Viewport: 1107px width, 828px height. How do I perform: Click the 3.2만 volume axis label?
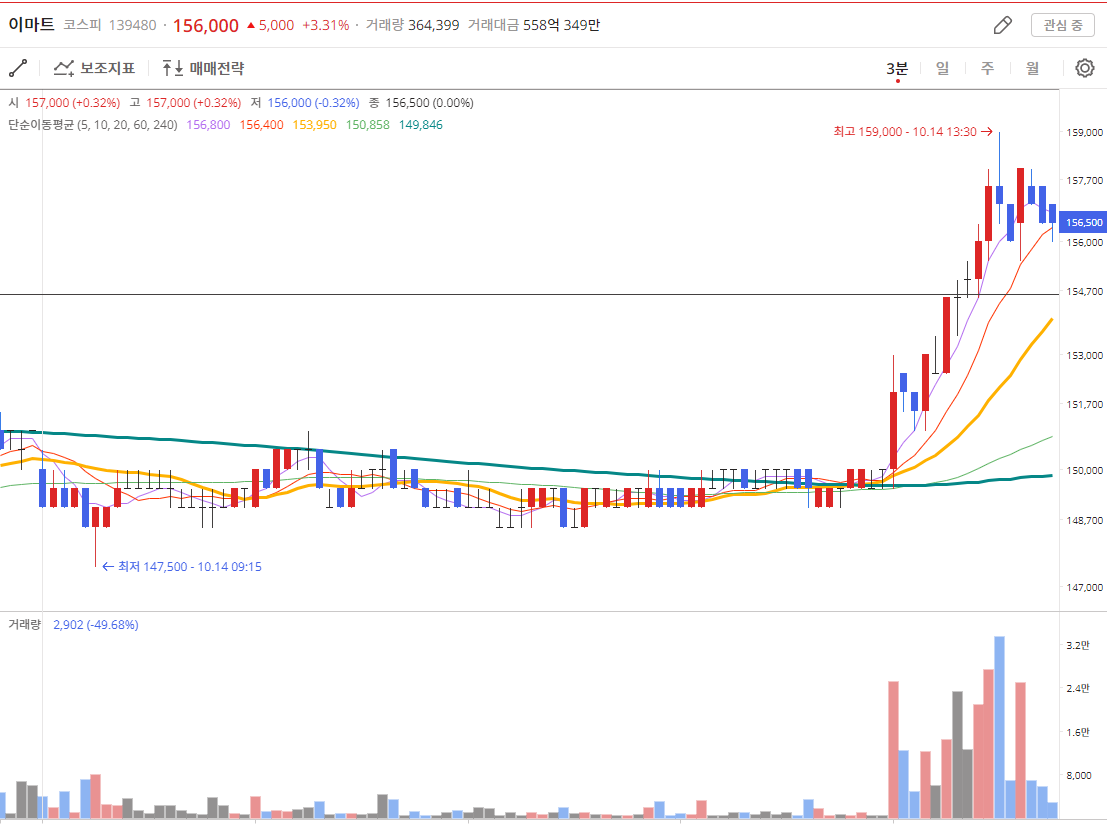[x=1078, y=645]
